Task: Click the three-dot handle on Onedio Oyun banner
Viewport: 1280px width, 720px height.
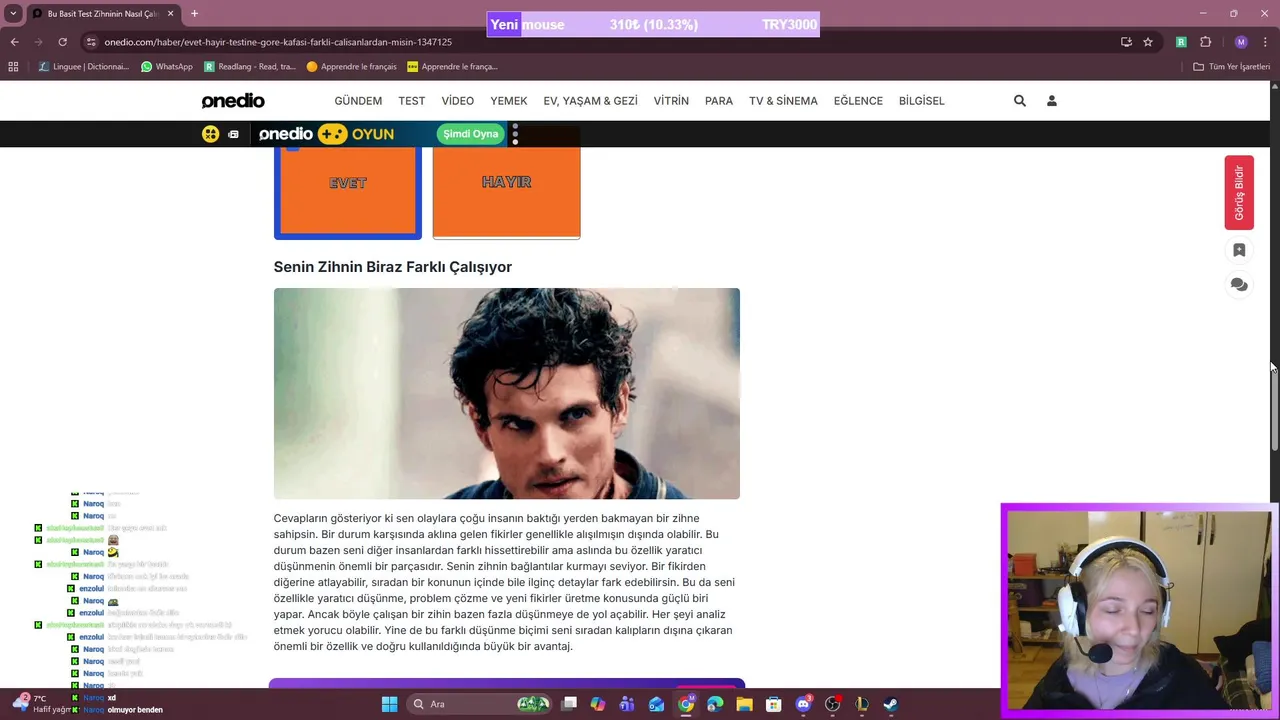Action: tap(515, 134)
